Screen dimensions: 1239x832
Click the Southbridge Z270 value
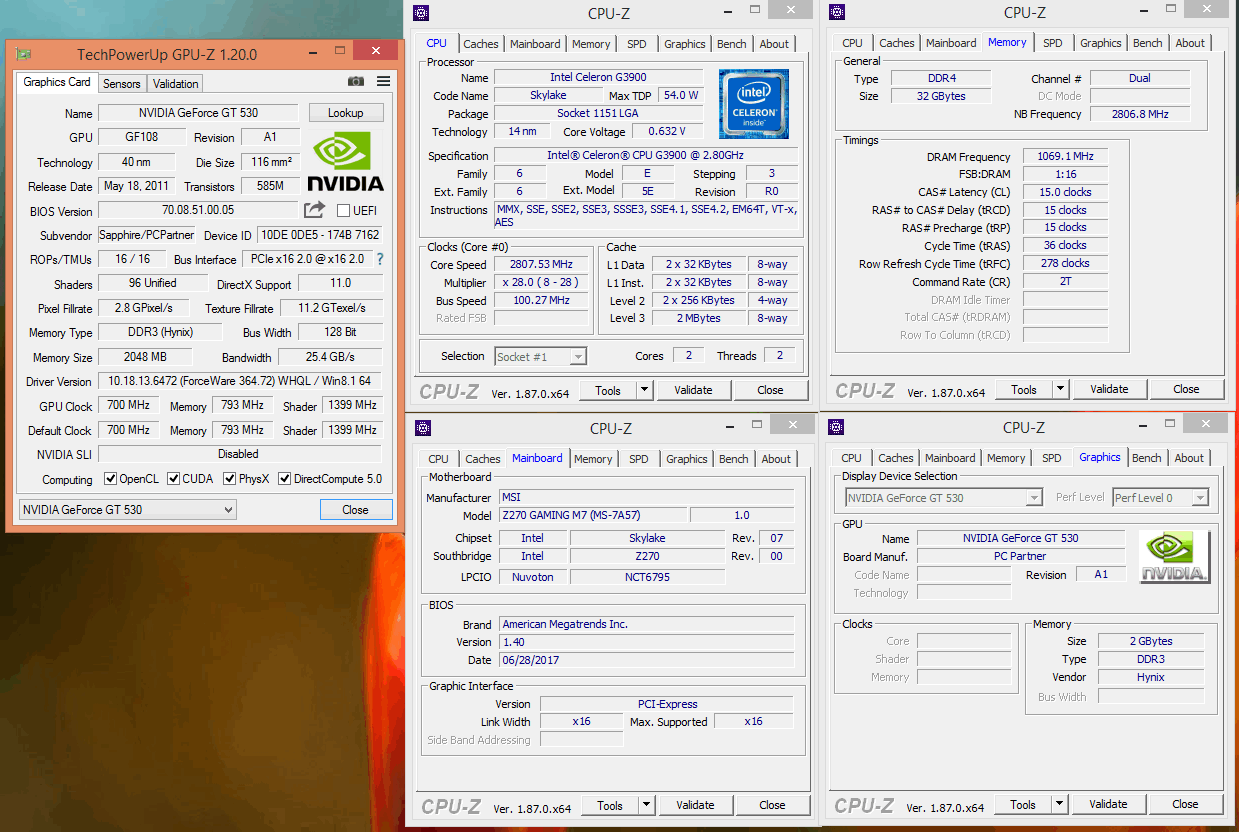647,556
